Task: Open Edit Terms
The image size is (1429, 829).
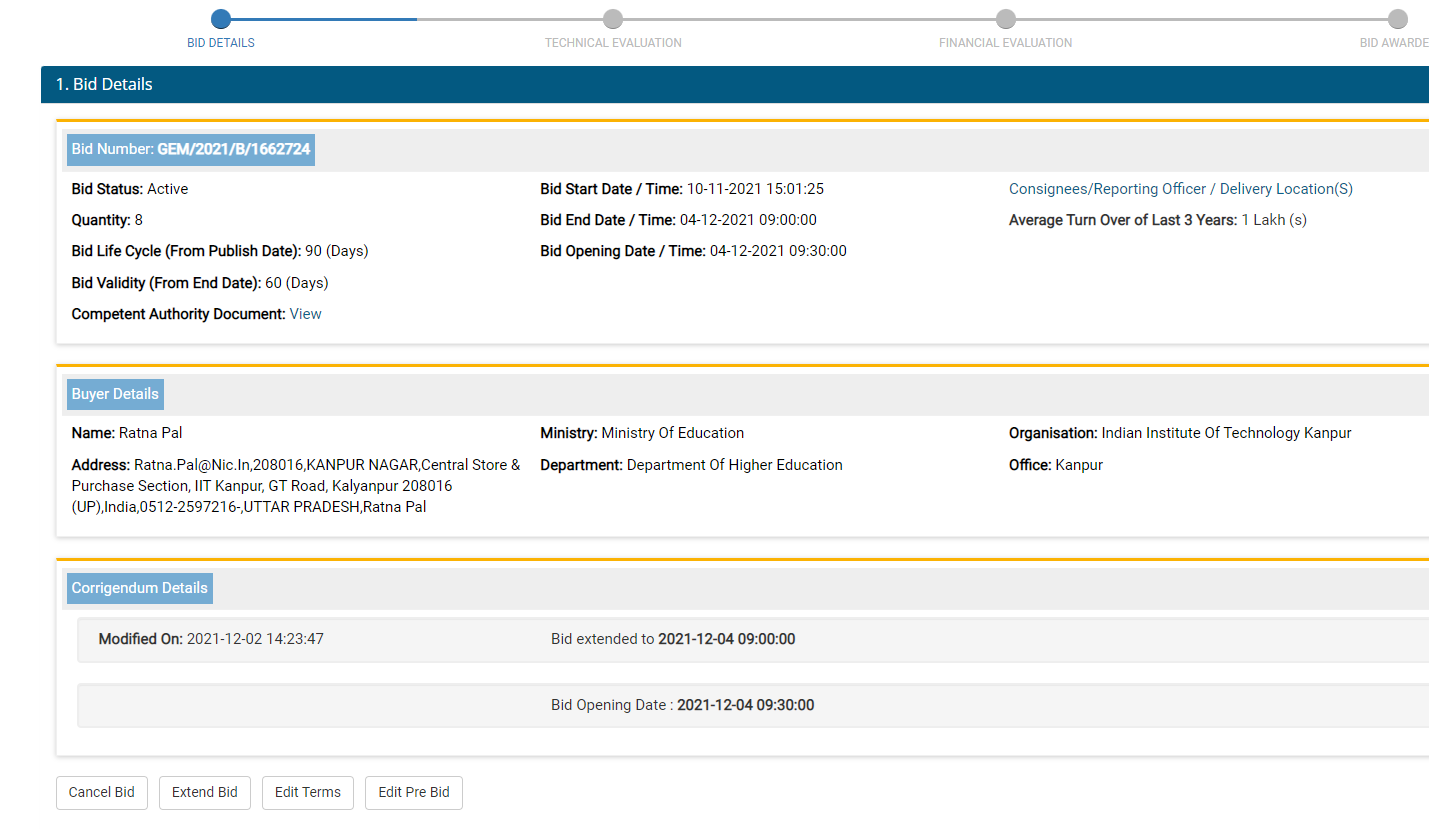Action: tap(308, 792)
